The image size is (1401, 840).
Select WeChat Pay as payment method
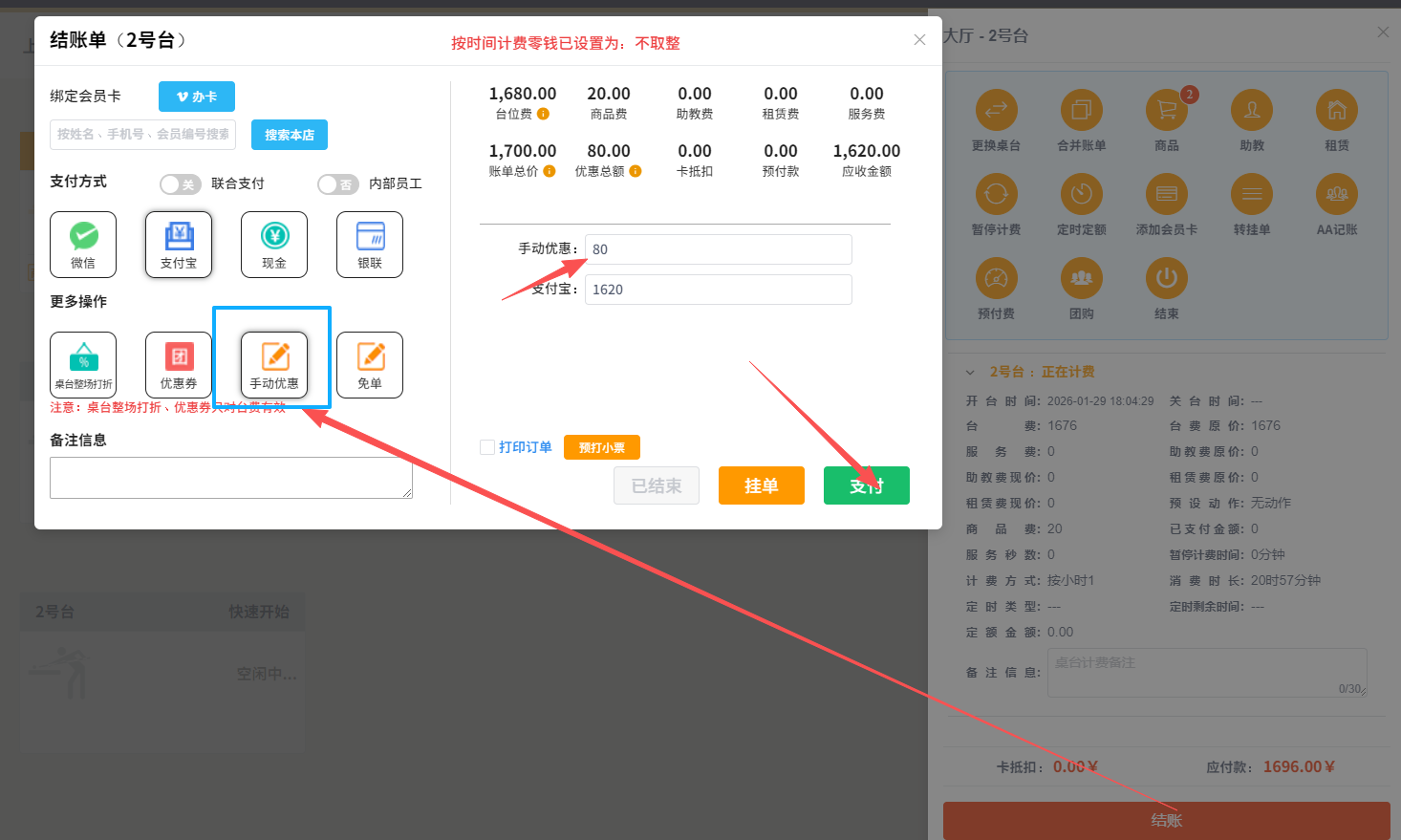[x=83, y=245]
